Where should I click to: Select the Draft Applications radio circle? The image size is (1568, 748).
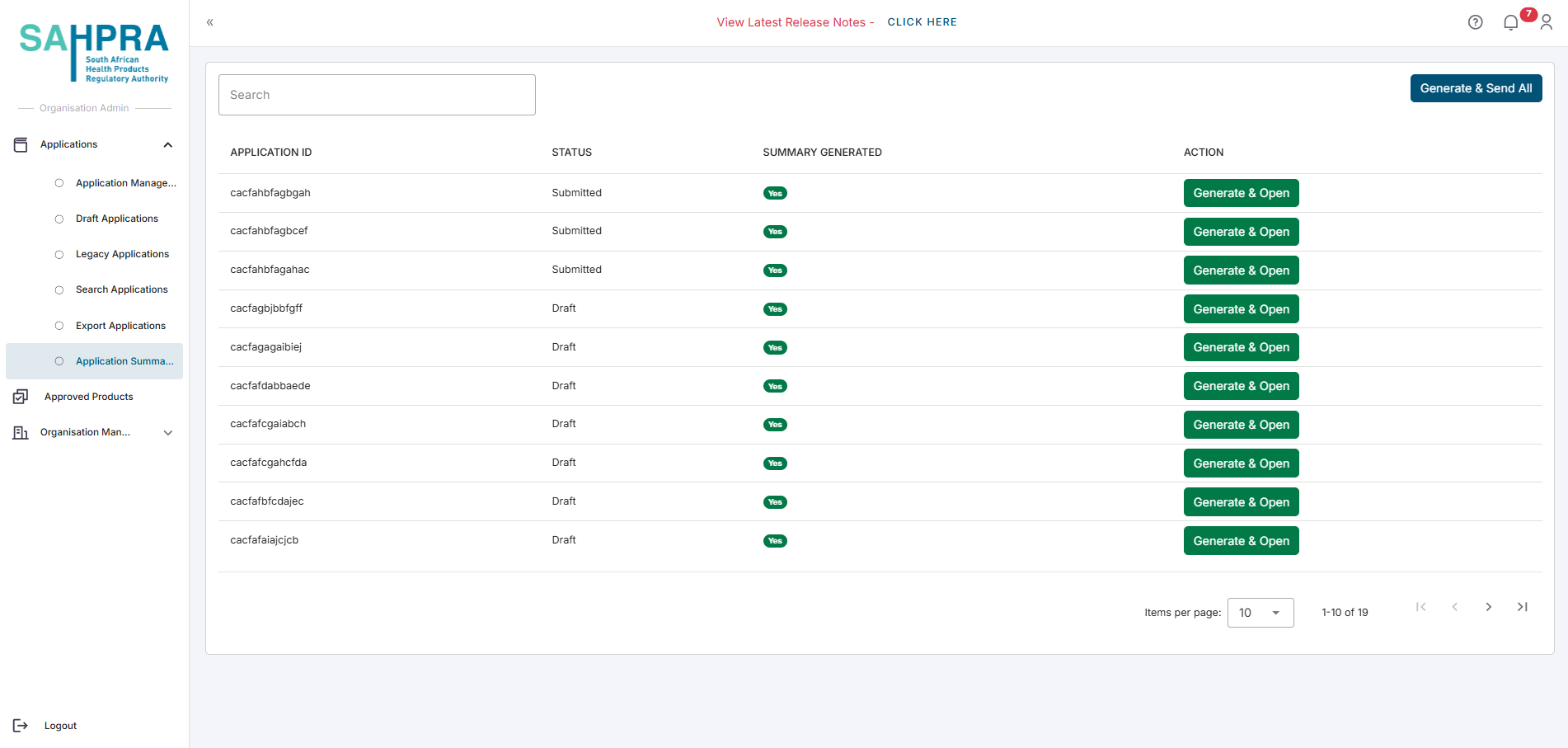(59, 219)
